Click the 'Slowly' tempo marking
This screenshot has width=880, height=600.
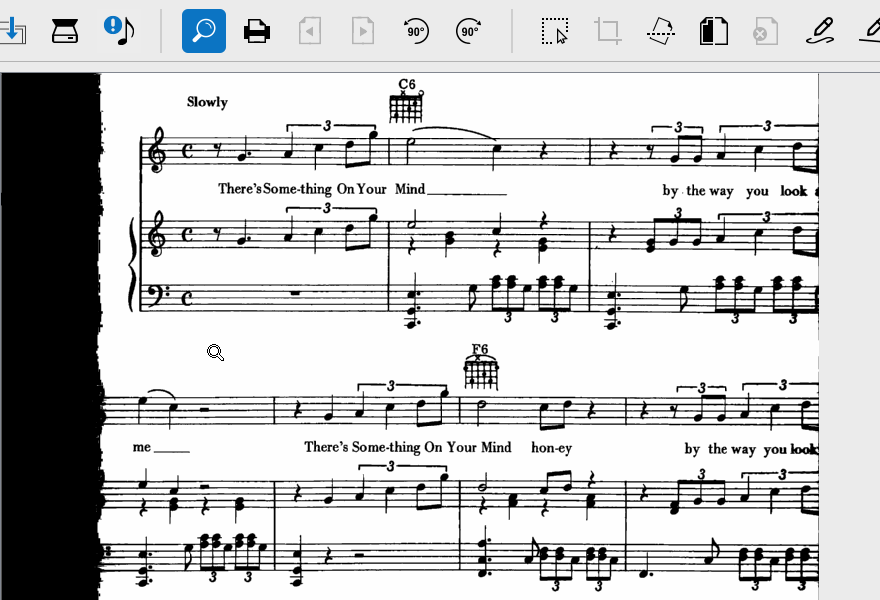coord(207,102)
